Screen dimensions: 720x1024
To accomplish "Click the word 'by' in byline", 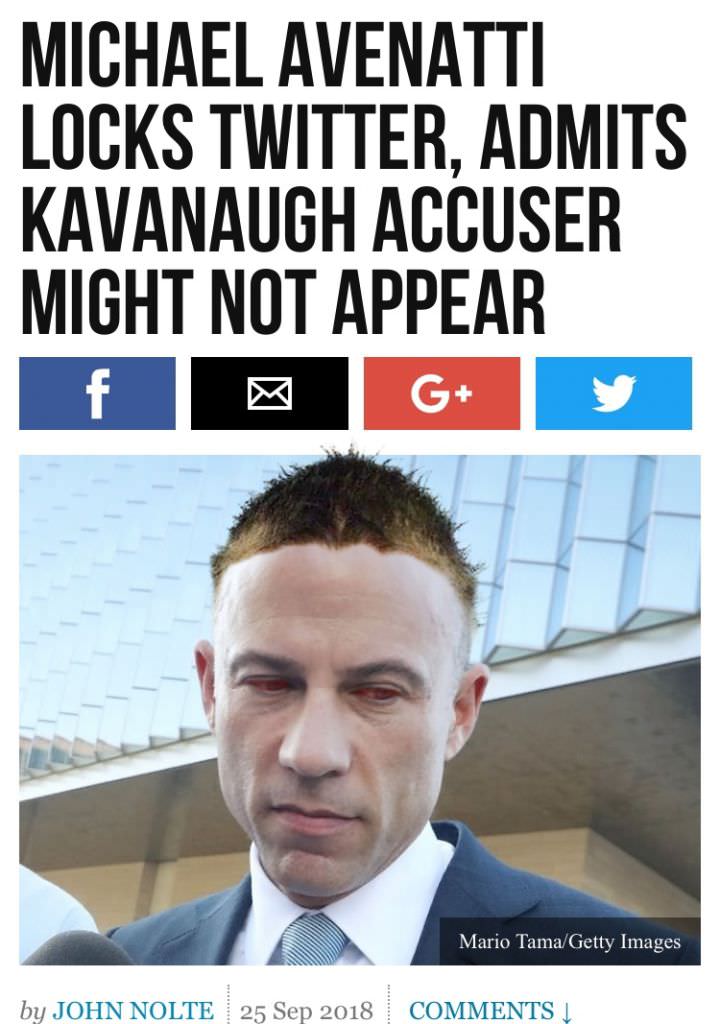I will 33,1011.
